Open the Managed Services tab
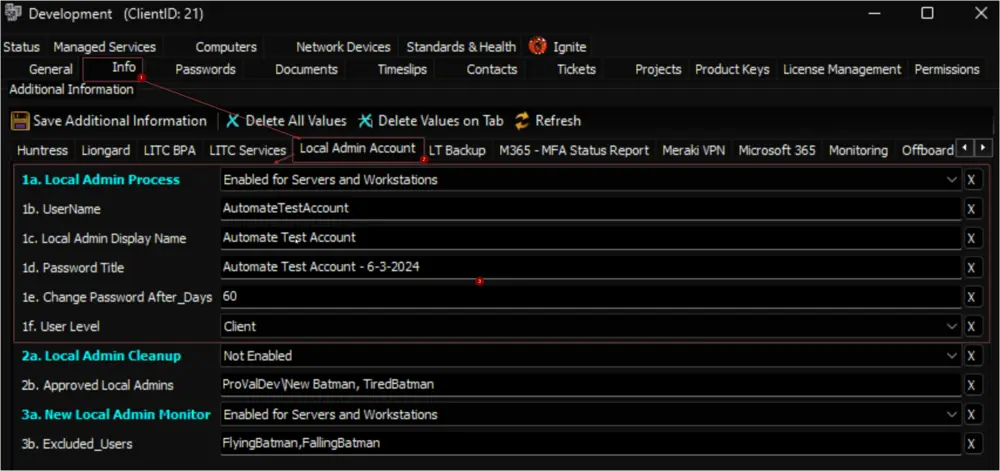The height and width of the screenshot is (471, 1000). point(105,47)
